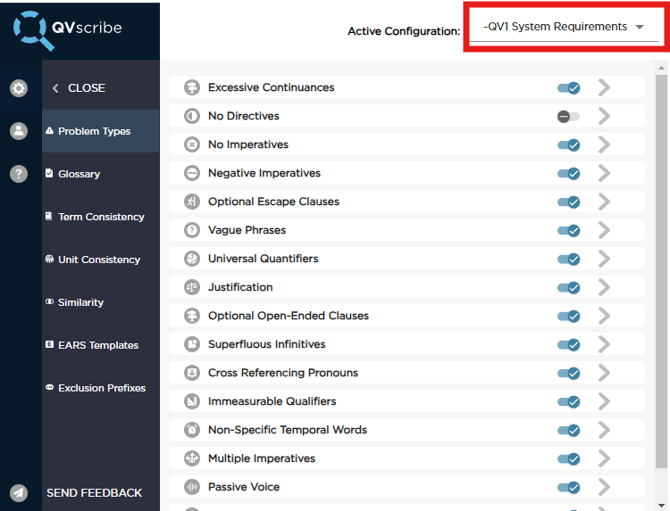Screen dimensions: 670x511
Task: Click the Vague Phrases question icon
Action: (x=192, y=230)
